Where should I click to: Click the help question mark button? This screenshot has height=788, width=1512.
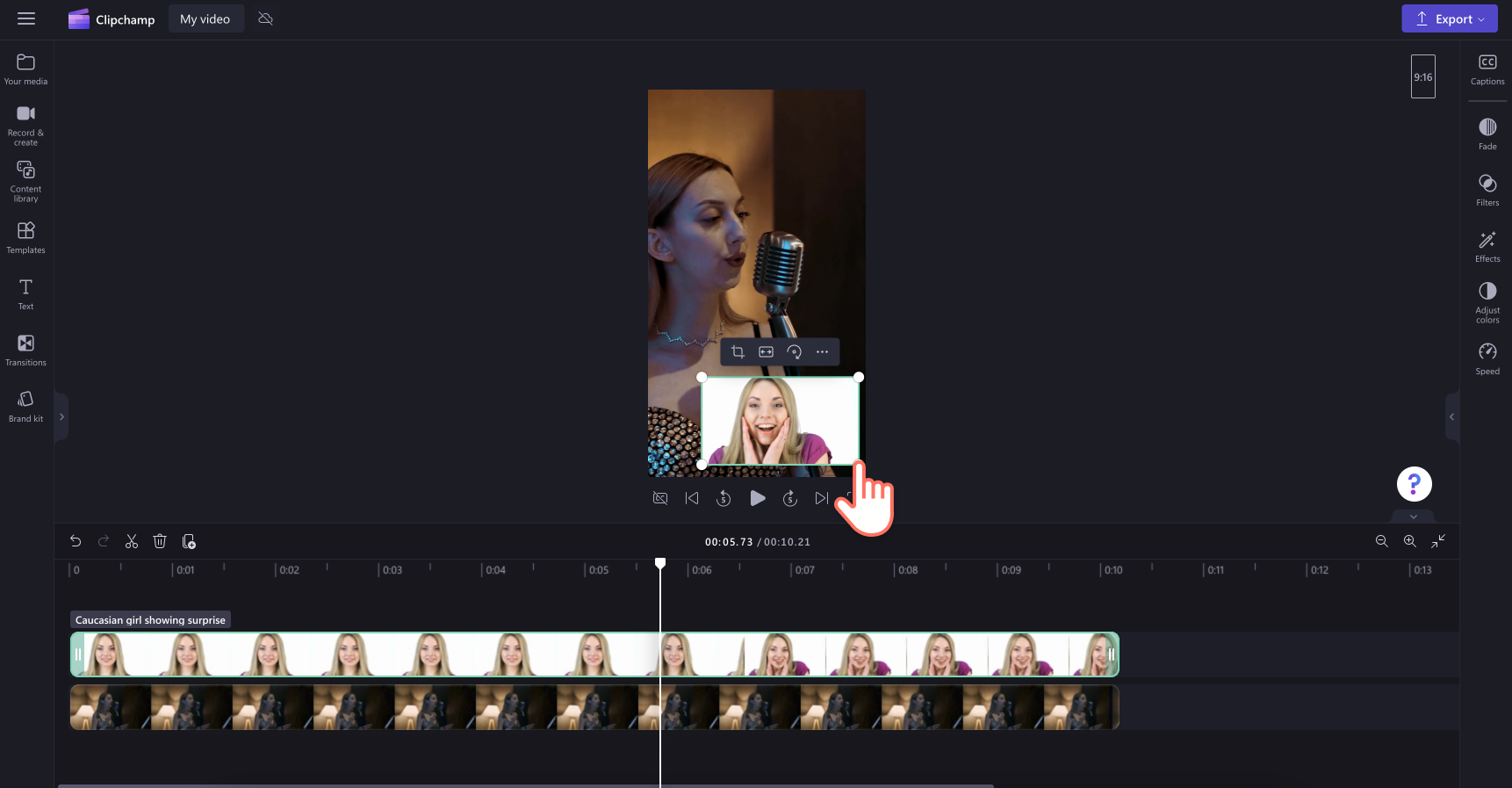click(1414, 483)
